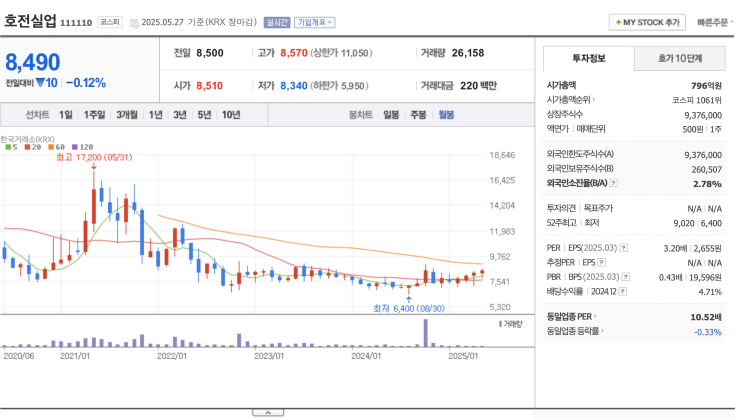Click the 외국인소진율 value 2.78%
Screen dimensions: 743x419
[x=707, y=184]
